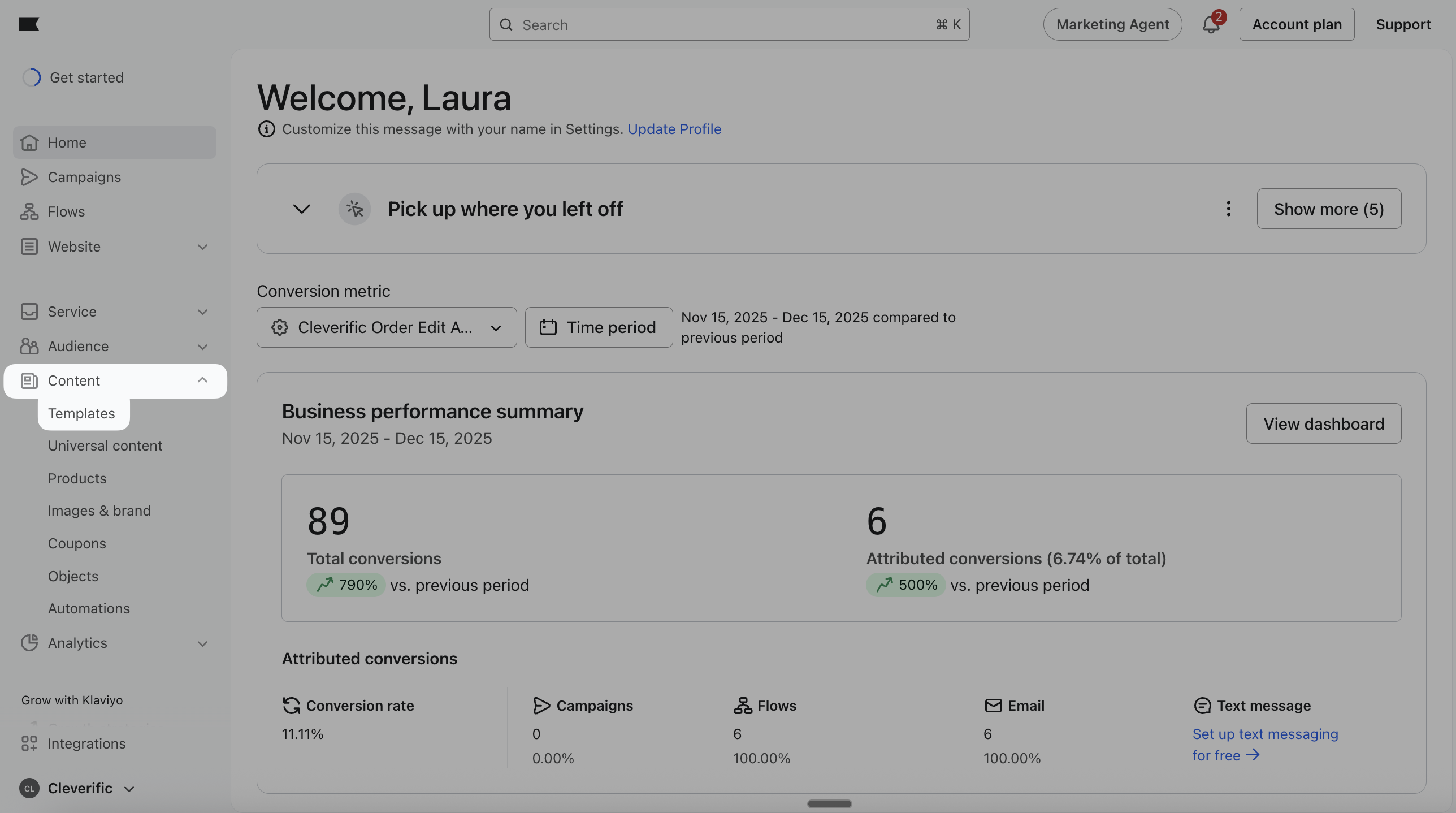Open the three-dot options menu
1456x813 pixels.
pyautogui.click(x=1228, y=209)
